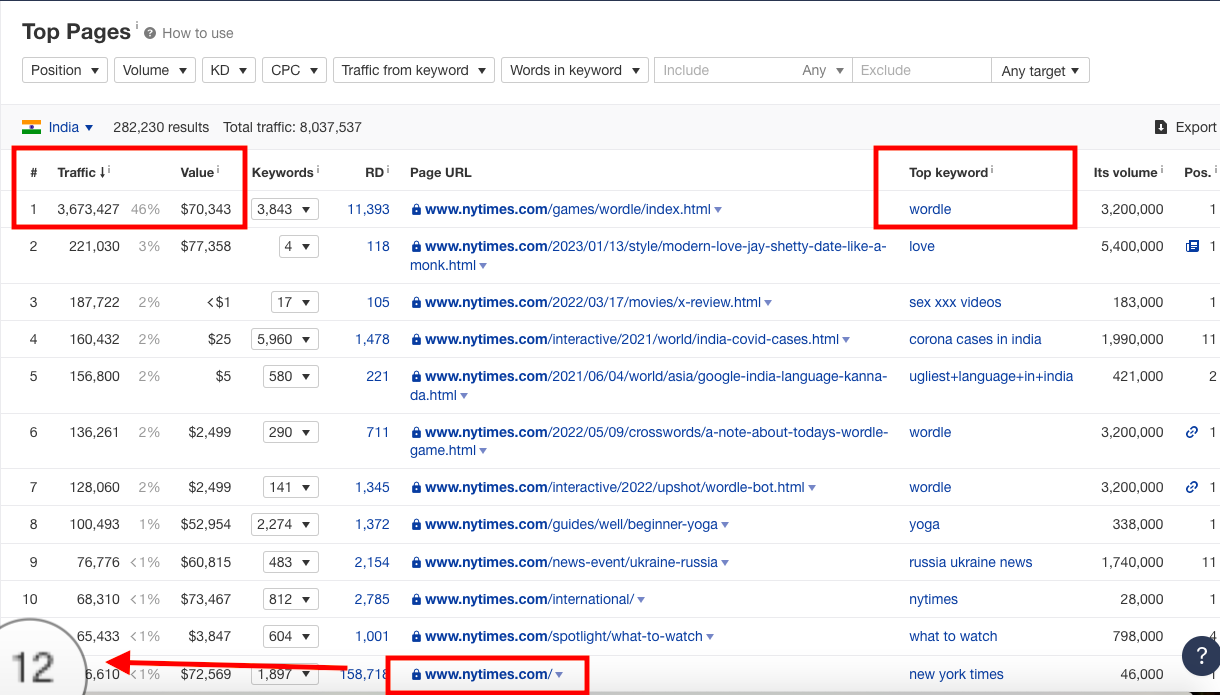Open the www.nytimes.com/international/ link

pos(529,599)
